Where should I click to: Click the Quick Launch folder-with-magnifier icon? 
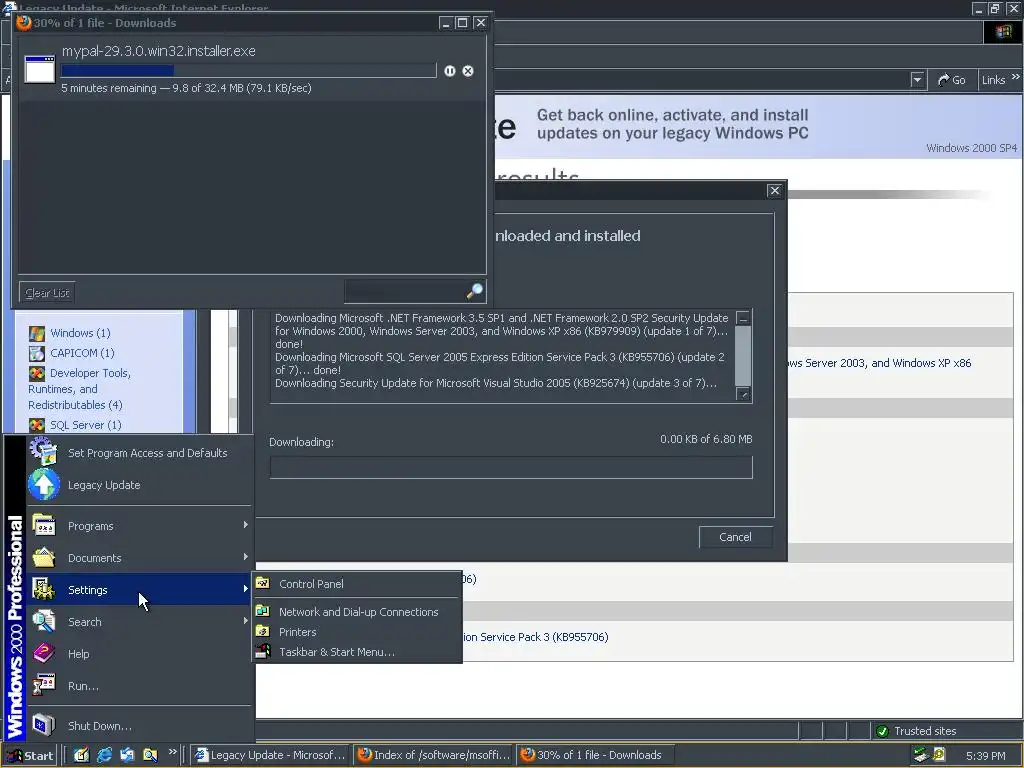point(150,755)
